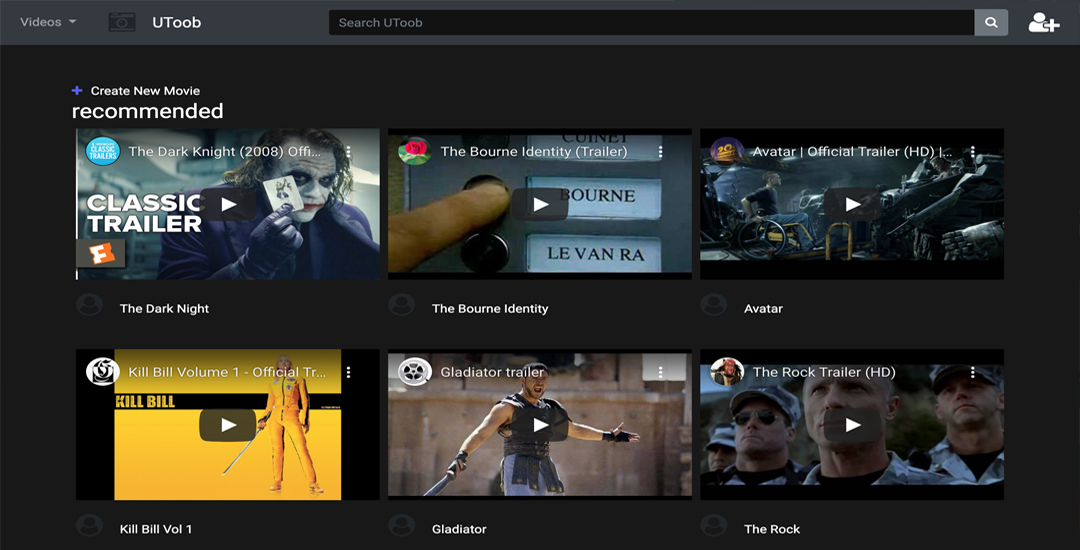
Task: Click channel avatar on The Rock video
Action: pos(727,372)
